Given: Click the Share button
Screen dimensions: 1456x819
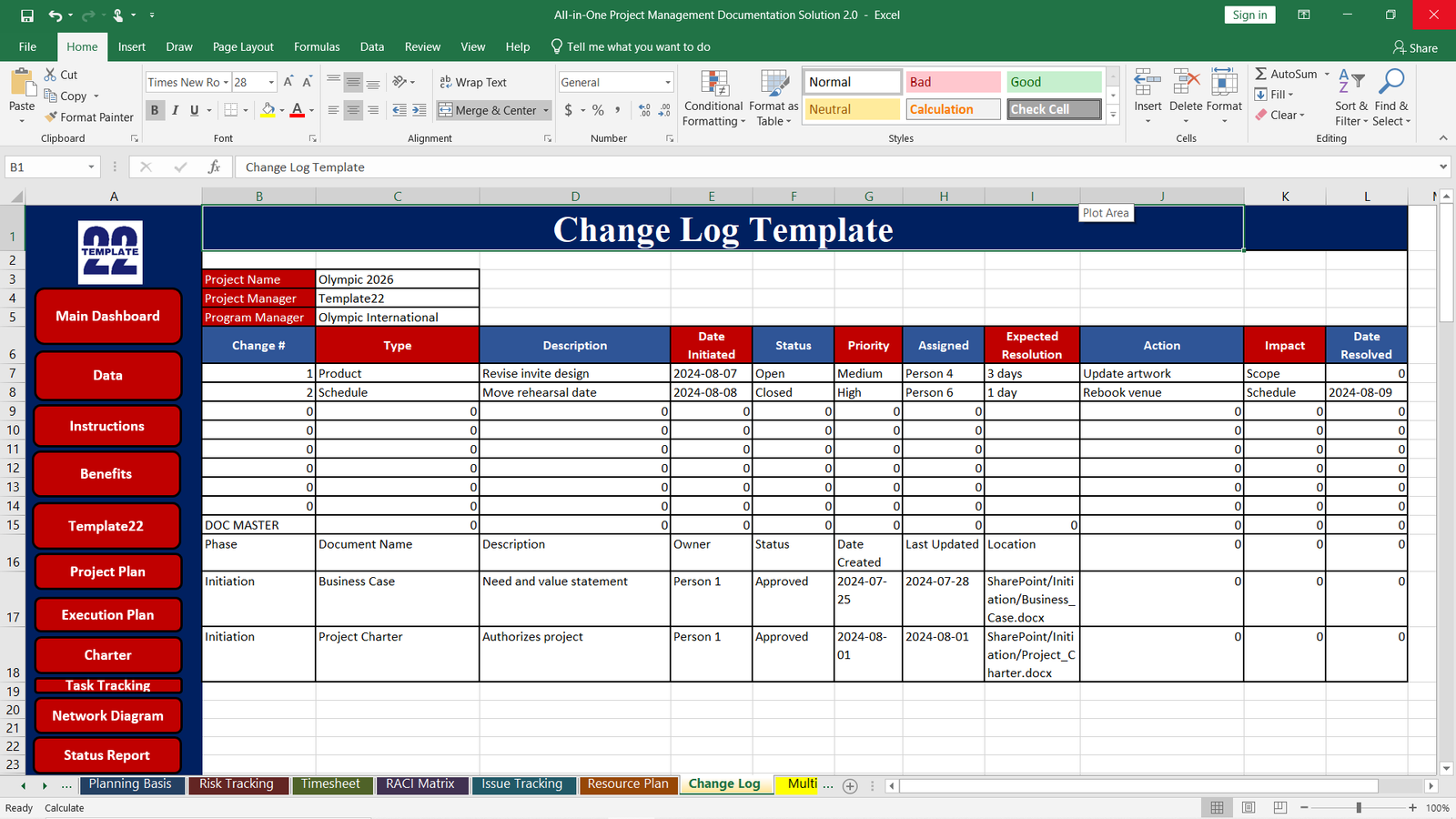Looking at the screenshot, I should click(x=1415, y=47).
